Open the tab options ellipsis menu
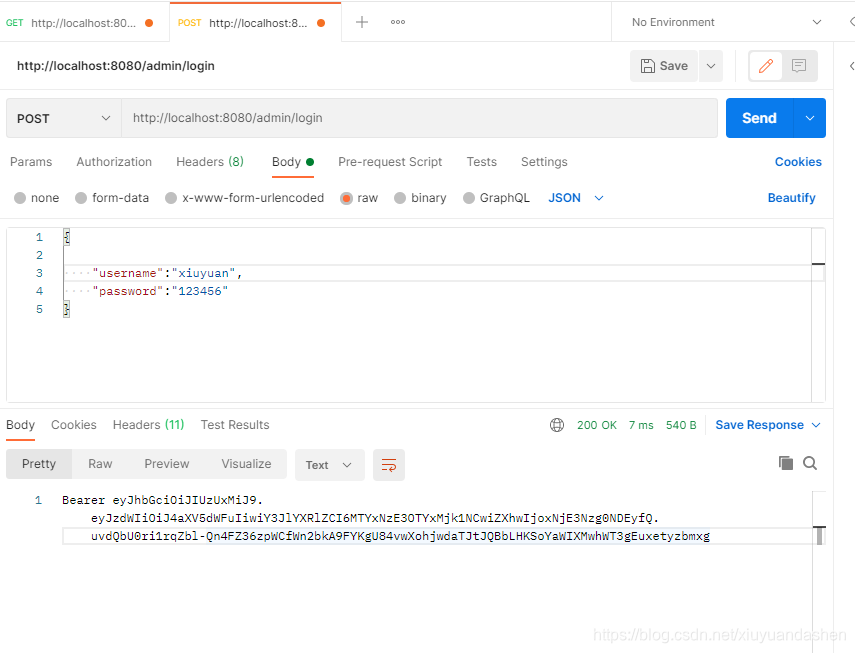Screen dimensions: 855x653 pyautogui.click(x=398, y=22)
